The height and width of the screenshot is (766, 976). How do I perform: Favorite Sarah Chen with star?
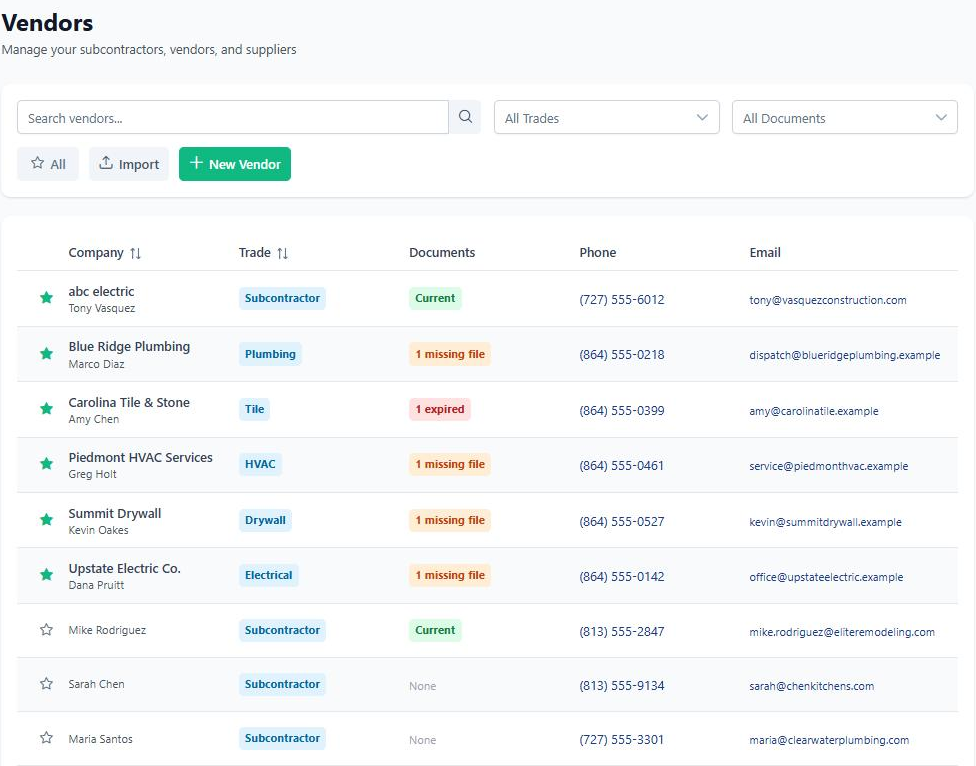pos(46,684)
